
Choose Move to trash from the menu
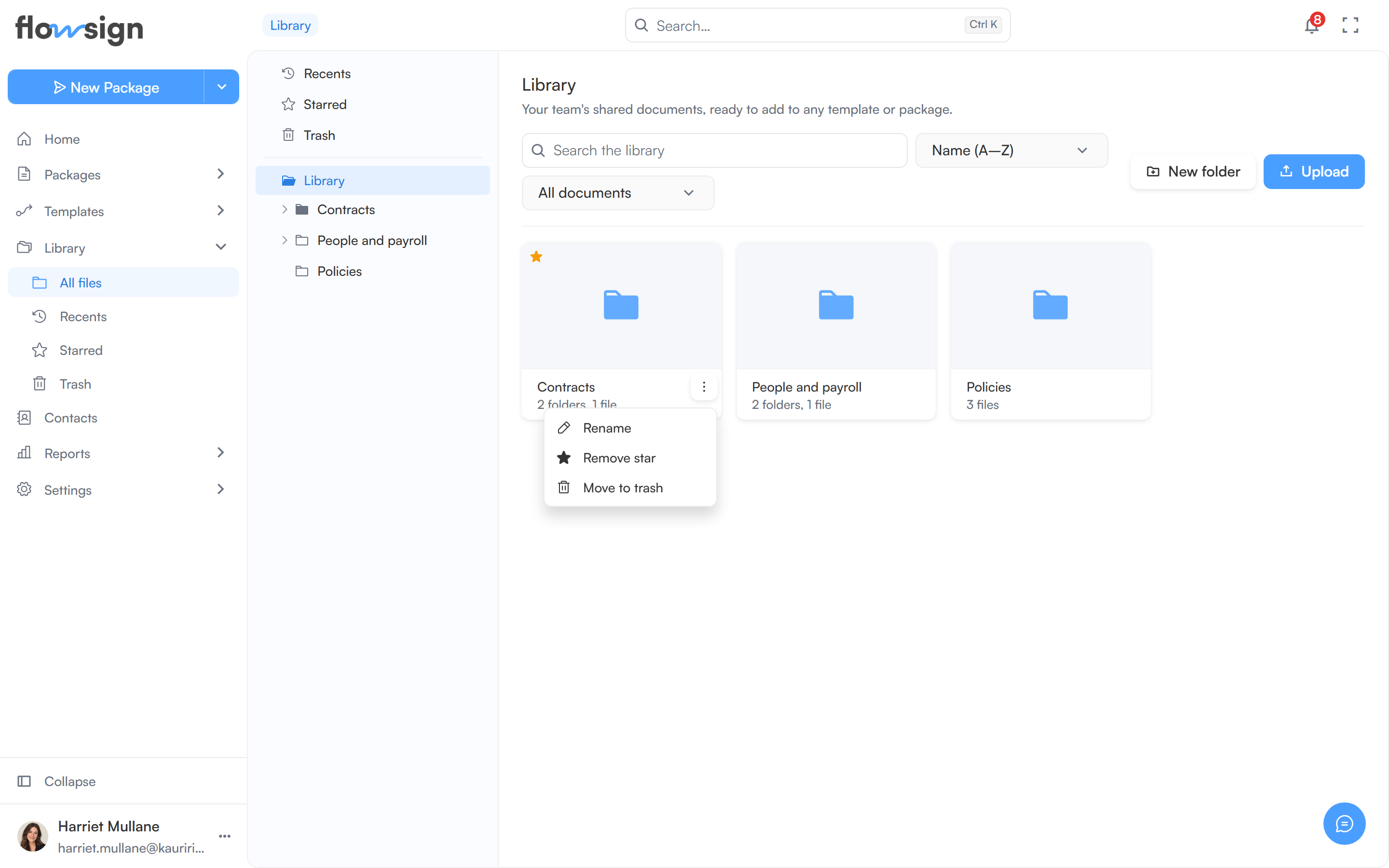pos(630,488)
